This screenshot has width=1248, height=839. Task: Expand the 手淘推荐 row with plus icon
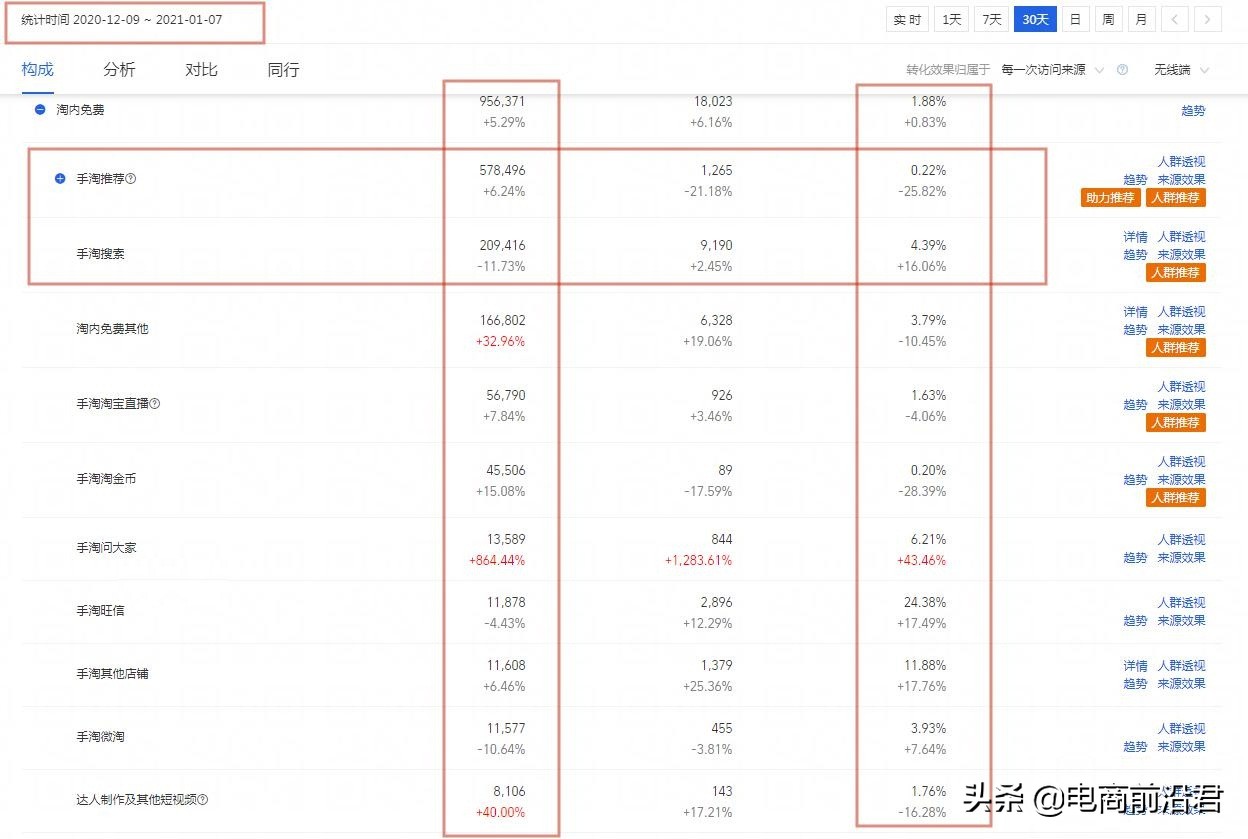click(60, 178)
